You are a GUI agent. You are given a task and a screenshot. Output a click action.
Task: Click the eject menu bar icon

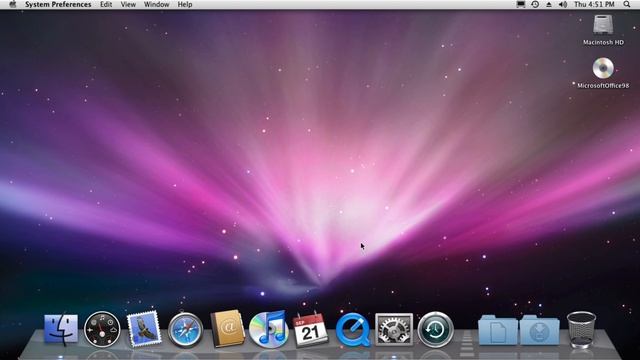549,4
